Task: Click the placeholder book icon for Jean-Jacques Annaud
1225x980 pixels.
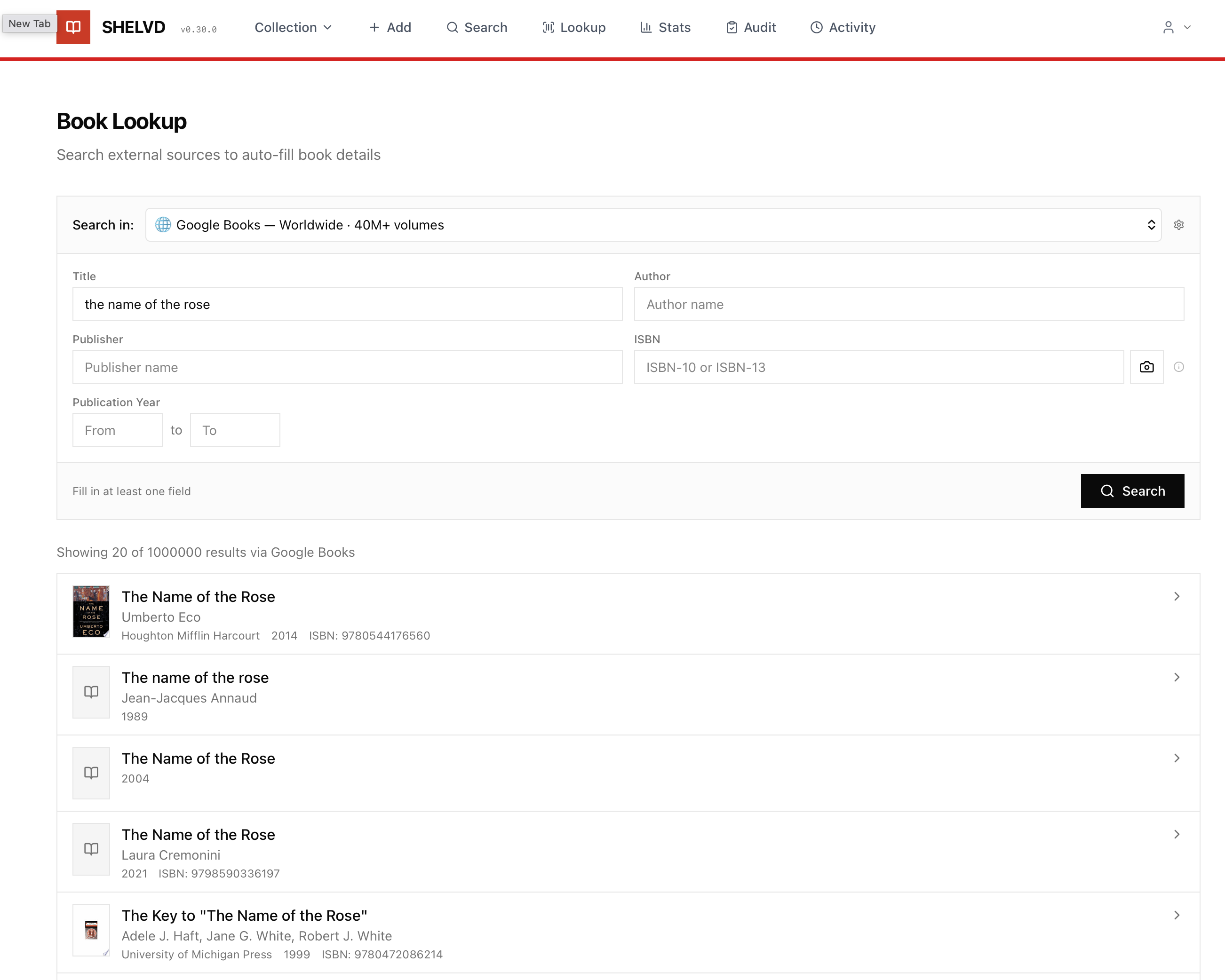Action: click(x=91, y=692)
